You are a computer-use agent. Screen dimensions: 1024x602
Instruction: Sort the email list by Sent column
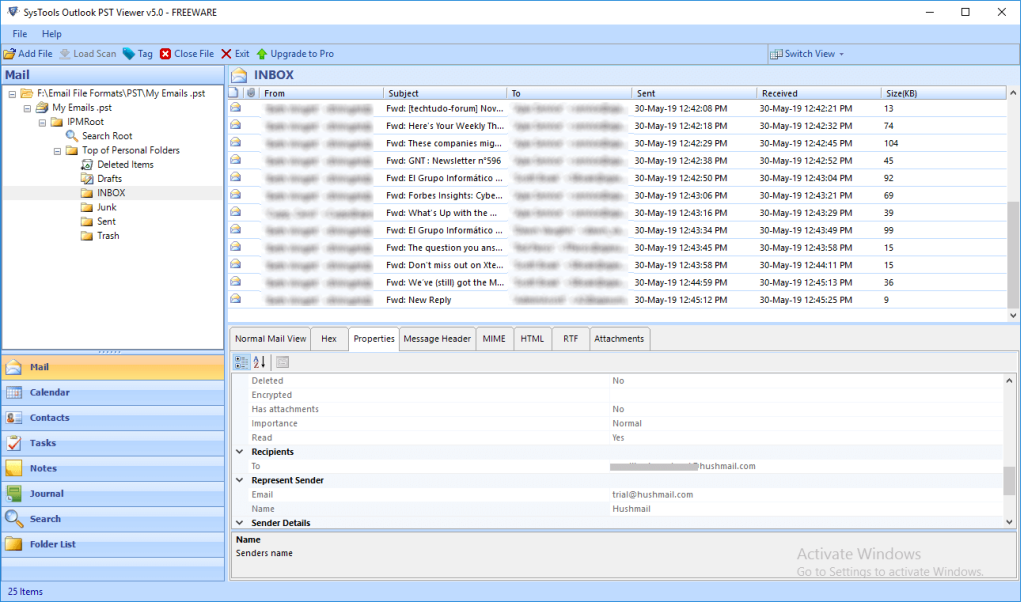[x=694, y=93]
